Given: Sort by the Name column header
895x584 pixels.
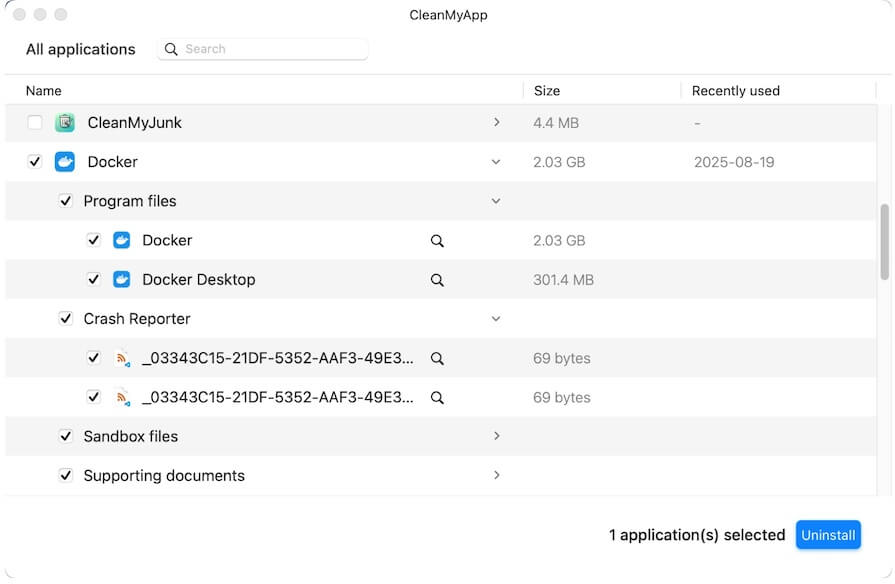Looking at the screenshot, I should click(44, 91).
